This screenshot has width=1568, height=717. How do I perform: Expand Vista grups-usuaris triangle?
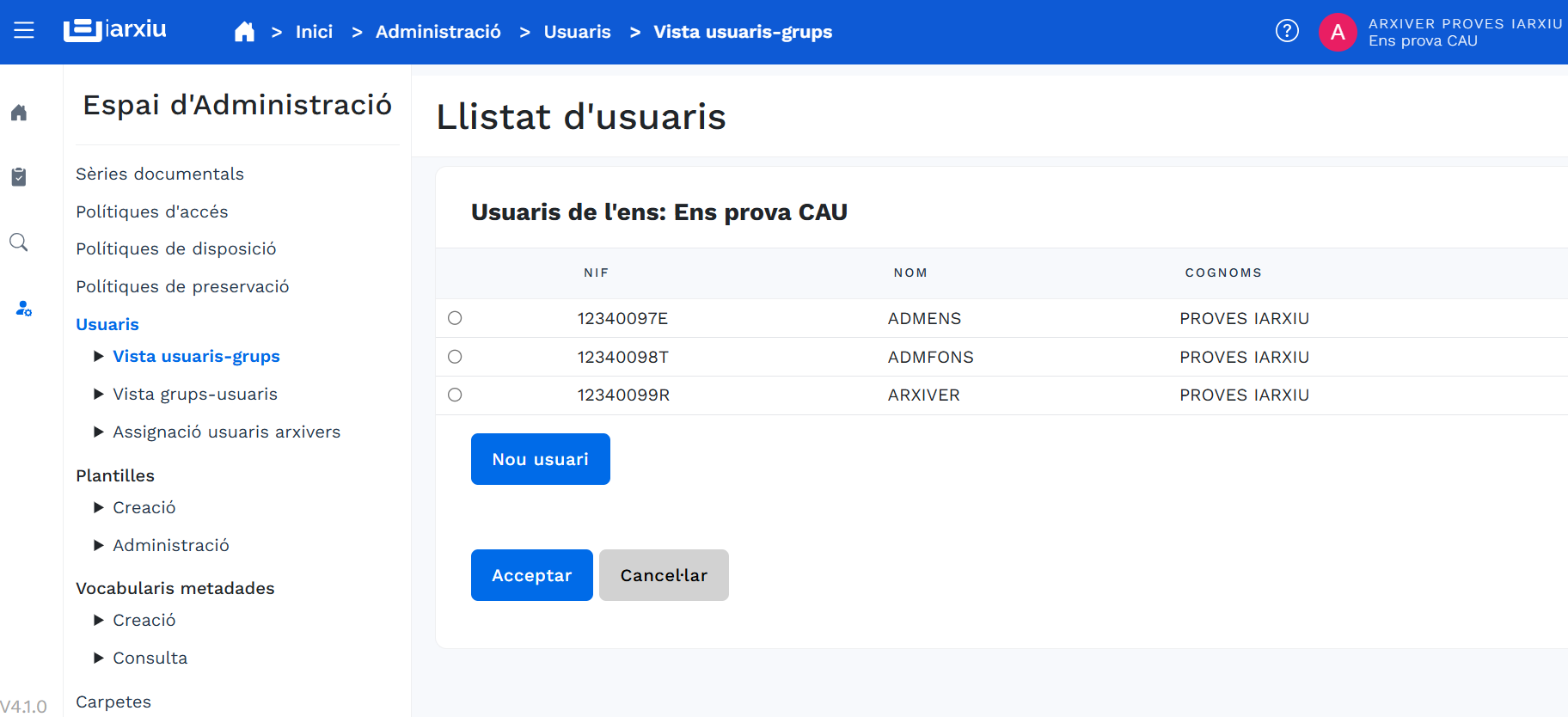click(x=99, y=394)
